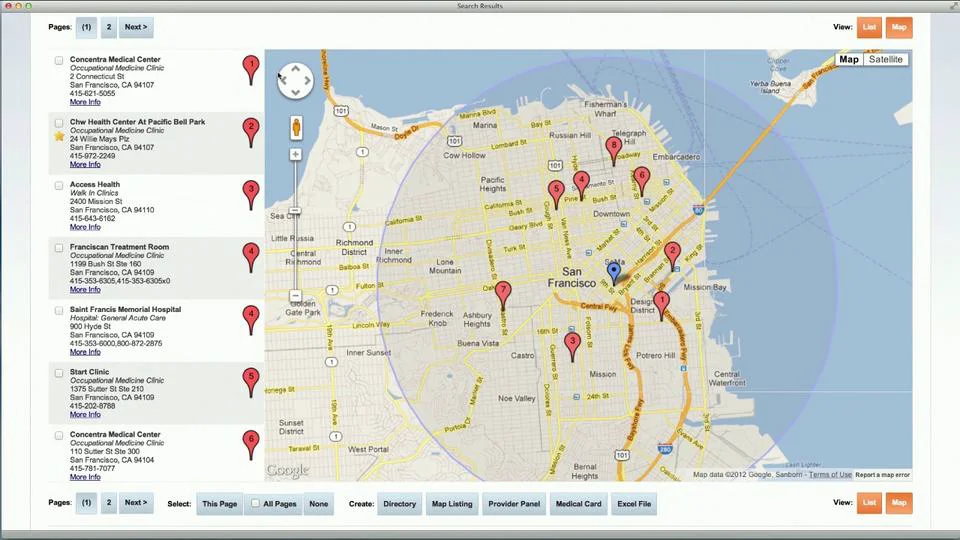Click map marker 7 near Ashbury Heights

(503, 295)
